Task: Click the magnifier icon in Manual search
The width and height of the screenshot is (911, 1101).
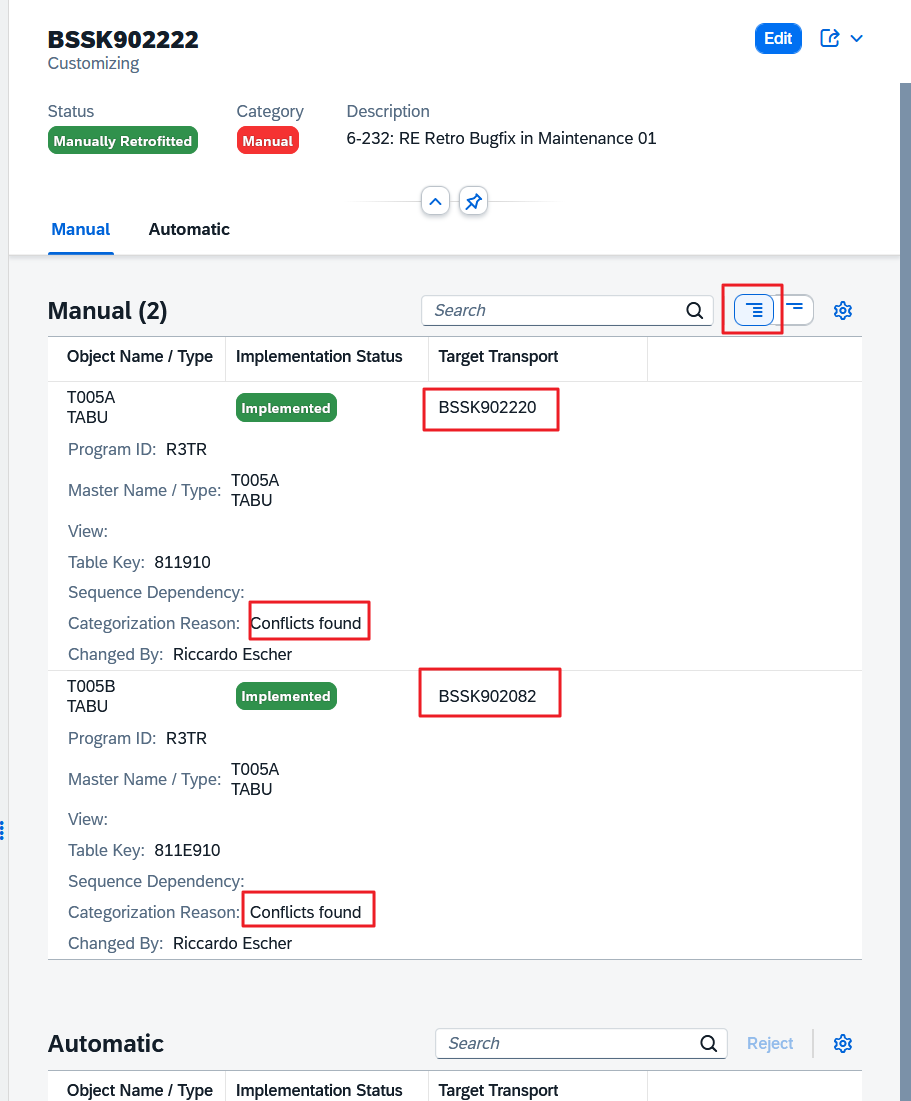Action: click(x=695, y=310)
